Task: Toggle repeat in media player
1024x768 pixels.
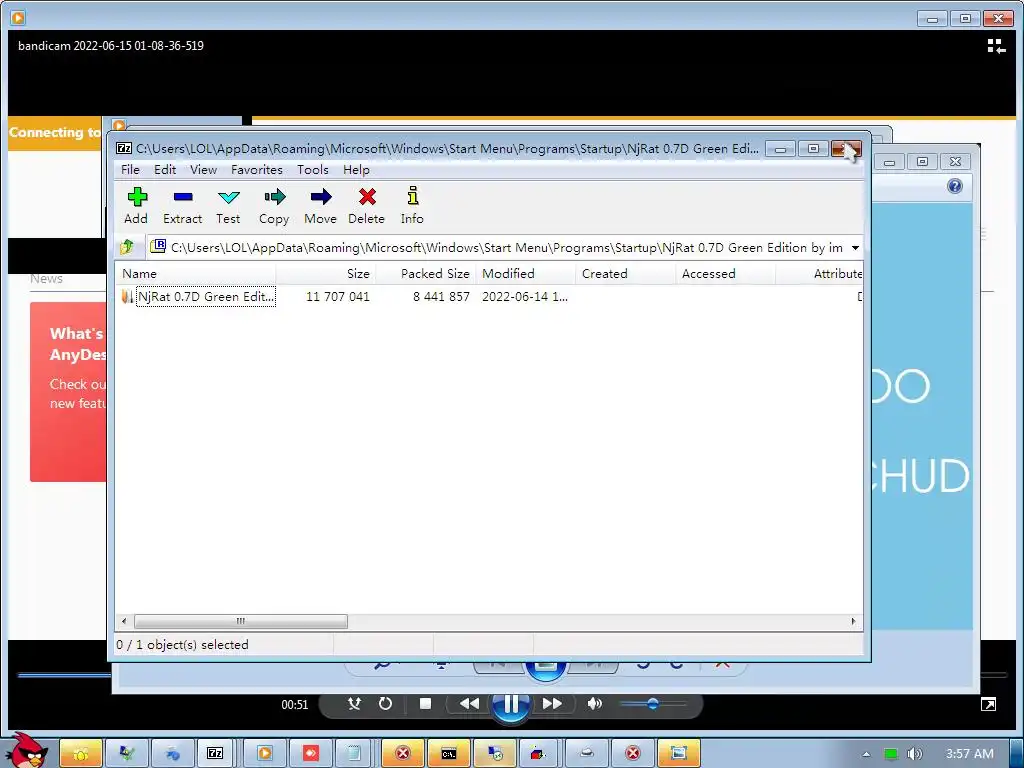Action: [x=385, y=703]
